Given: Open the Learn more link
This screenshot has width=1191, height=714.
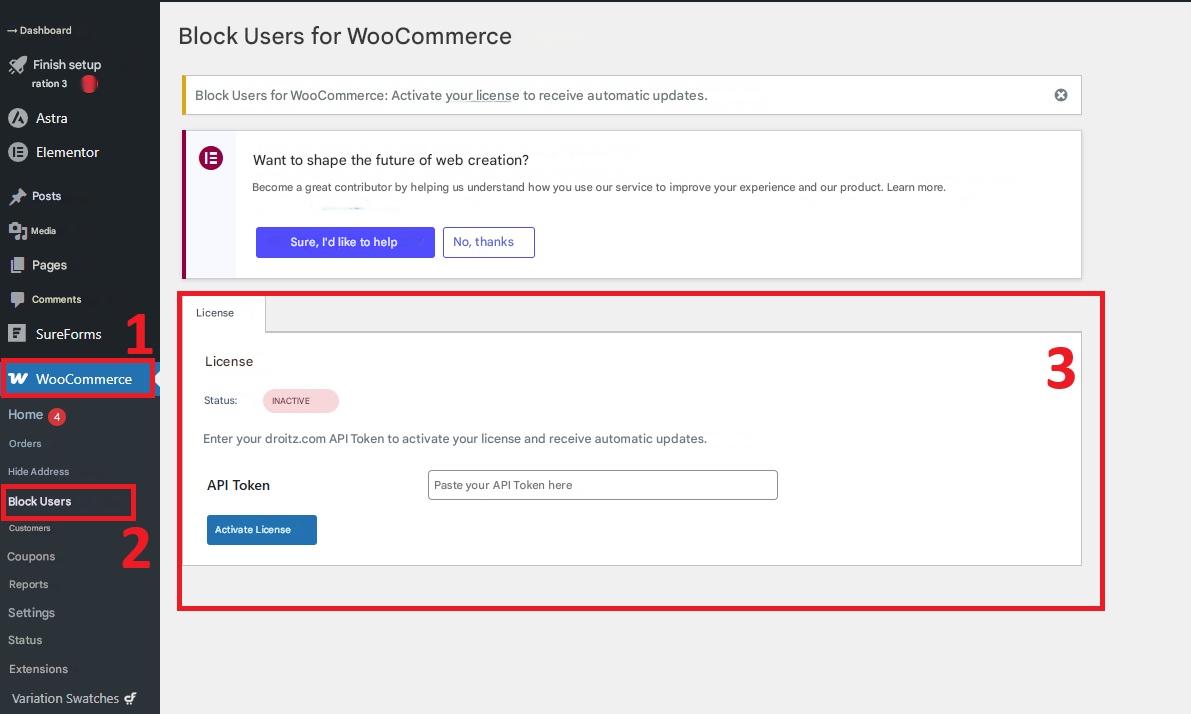Looking at the screenshot, I should pyautogui.click(x=915, y=187).
